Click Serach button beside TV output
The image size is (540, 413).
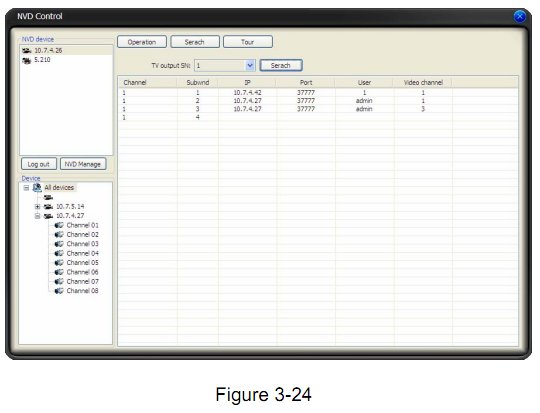(281, 65)
